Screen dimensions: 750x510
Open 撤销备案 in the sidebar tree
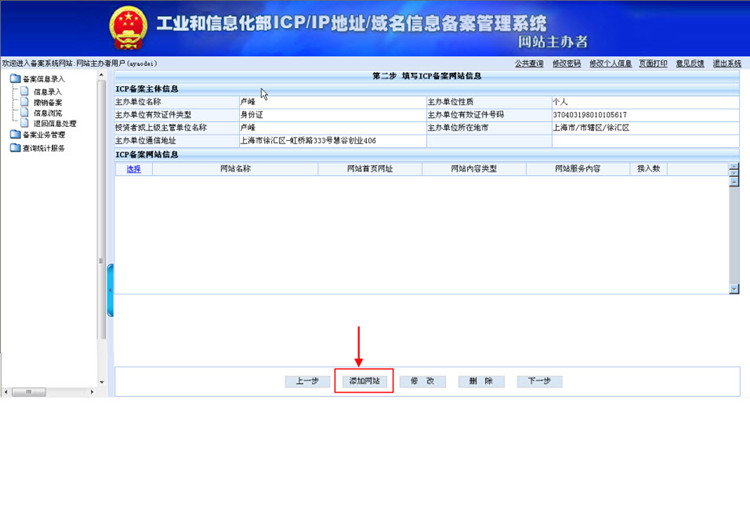pyautogui.click(x=47, y=102)
